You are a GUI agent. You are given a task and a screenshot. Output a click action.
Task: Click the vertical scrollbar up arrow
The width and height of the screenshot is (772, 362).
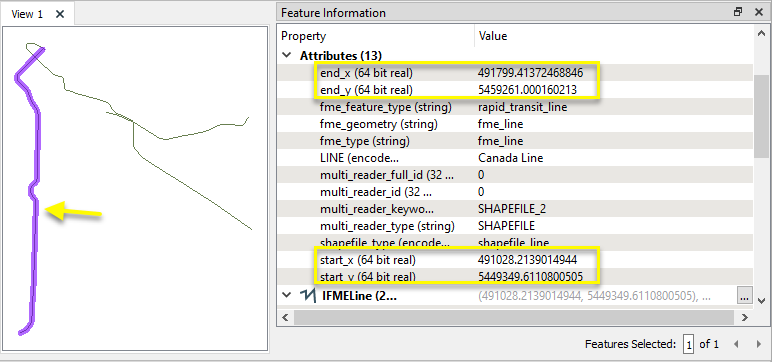[x=761, y=33]
